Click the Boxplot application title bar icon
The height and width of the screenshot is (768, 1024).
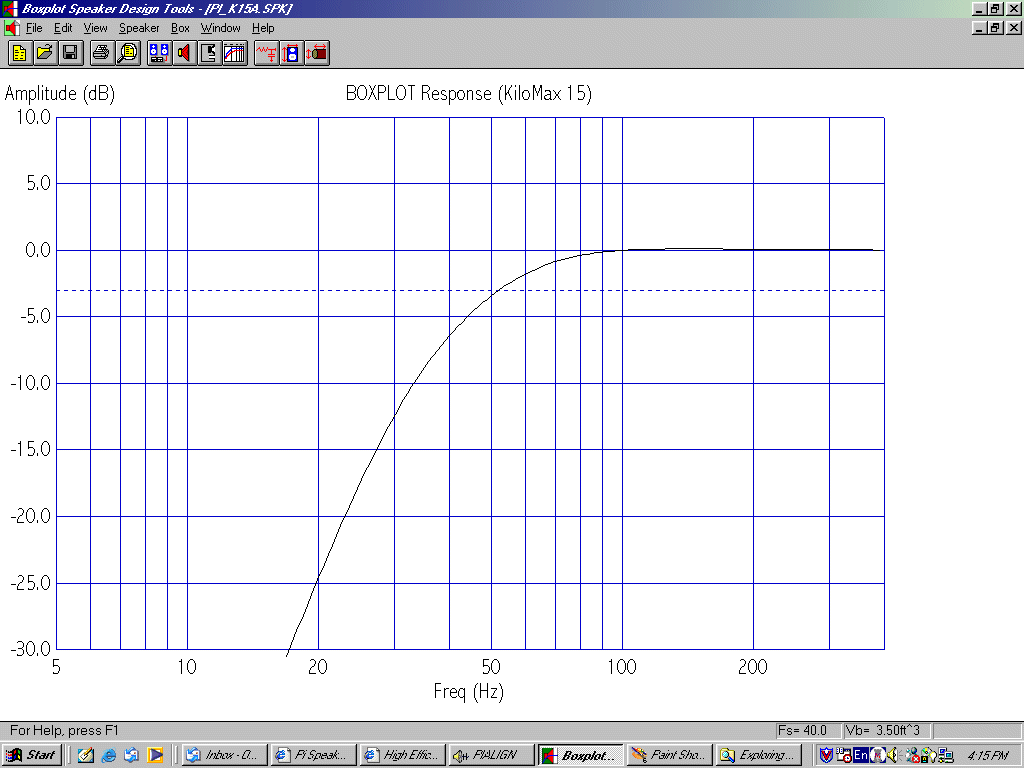(x=10, y=8)
